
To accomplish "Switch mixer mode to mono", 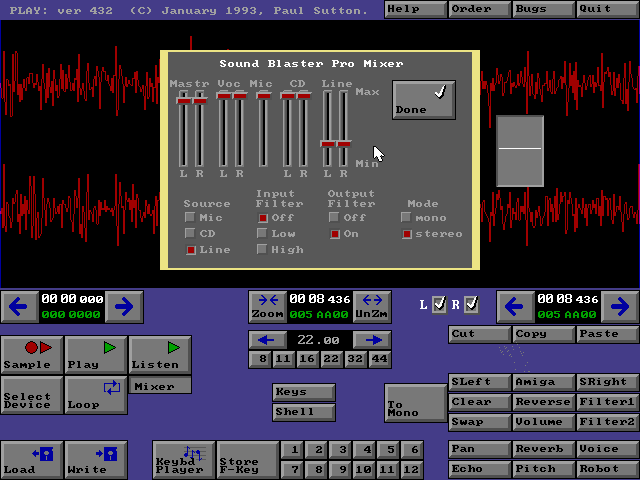I will 406,217.
